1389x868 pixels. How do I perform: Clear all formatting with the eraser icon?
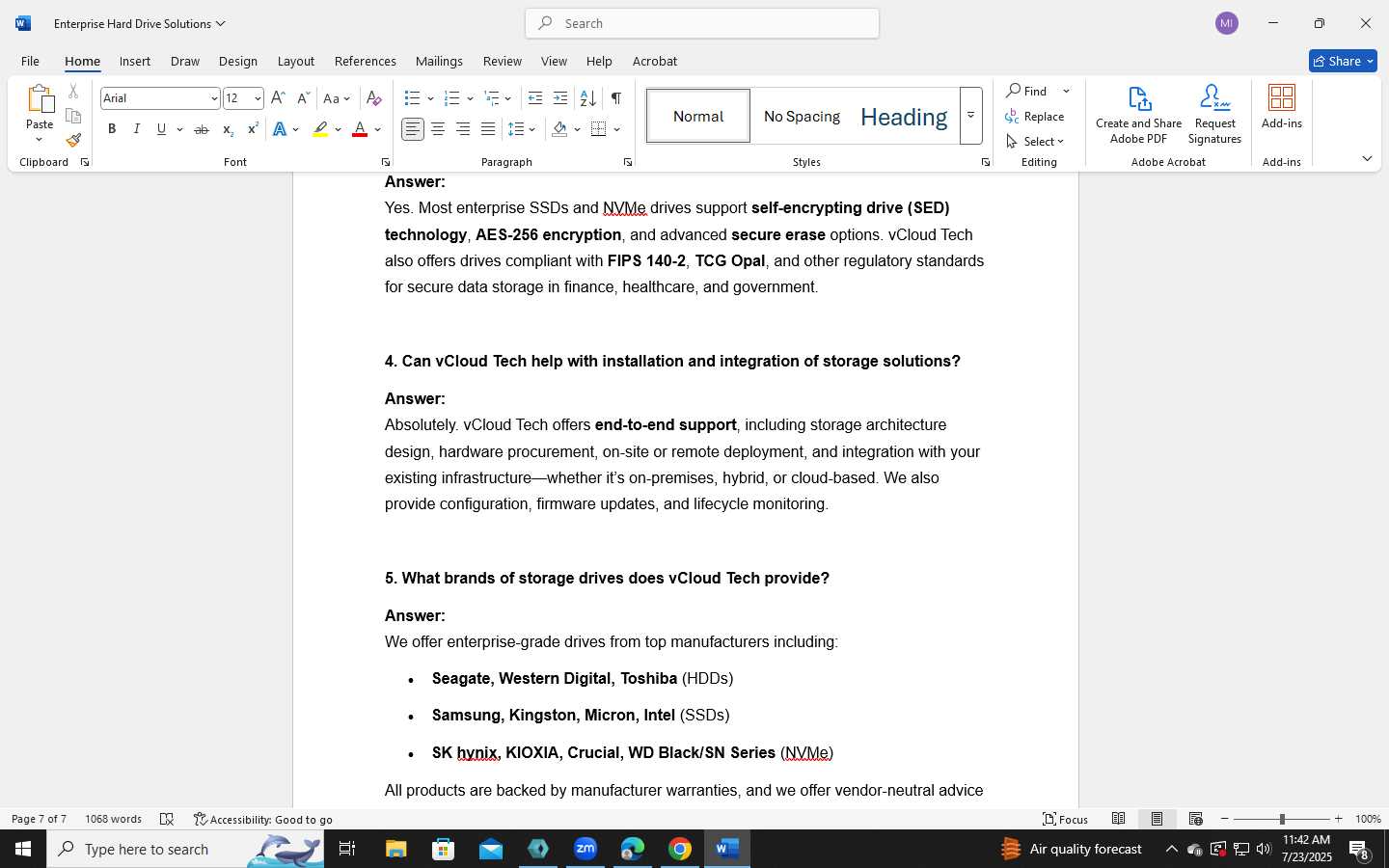point(374,98)
